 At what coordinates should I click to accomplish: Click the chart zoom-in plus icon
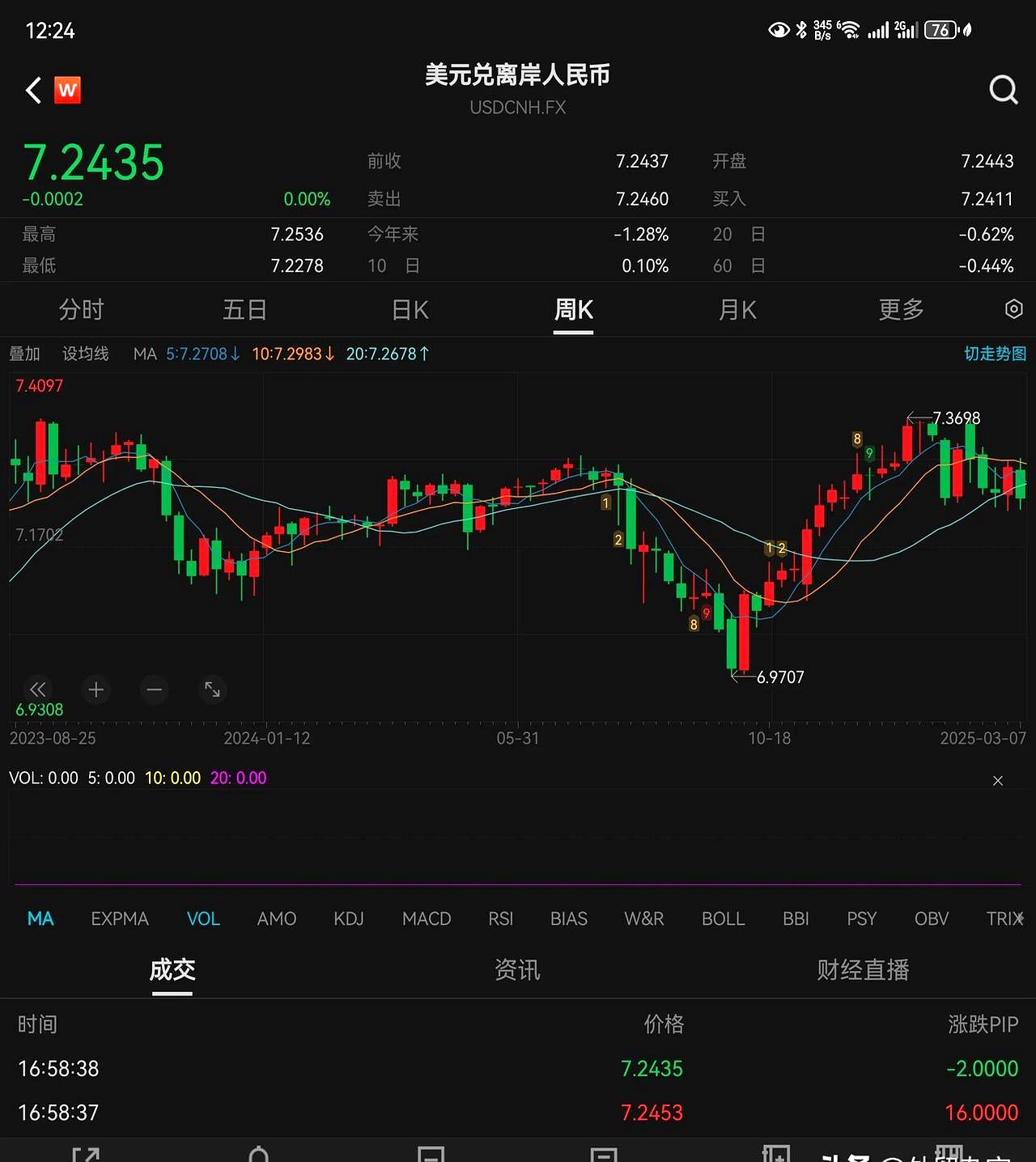[x=96, y=689]
